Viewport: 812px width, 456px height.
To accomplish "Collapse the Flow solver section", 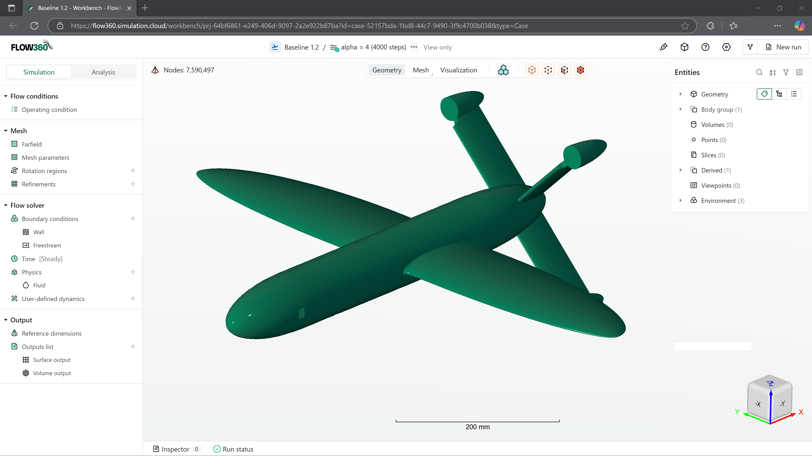I will point(6,205).
